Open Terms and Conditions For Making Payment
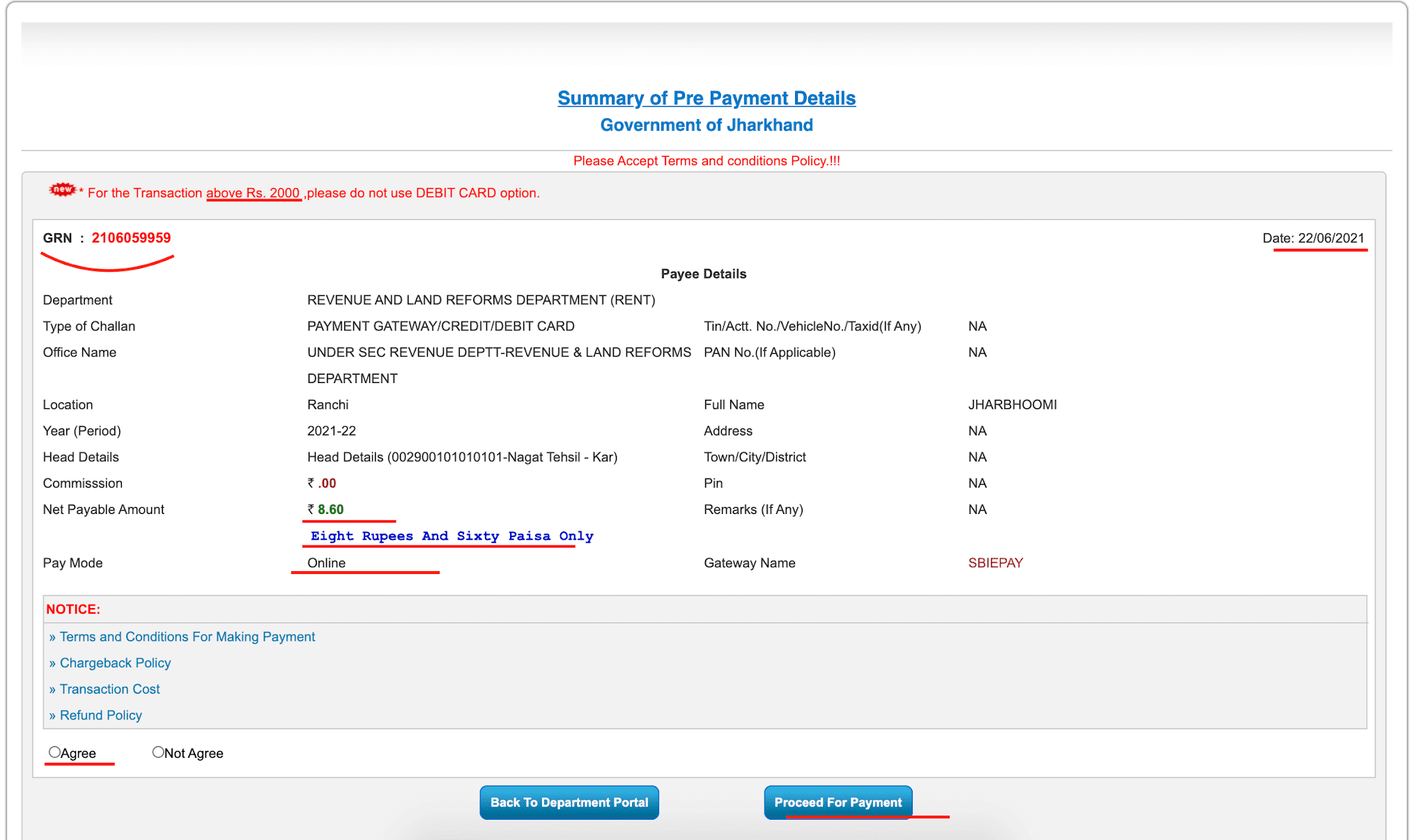The image size is (1427, 840). pyautogui.click(x=187, y=637)
